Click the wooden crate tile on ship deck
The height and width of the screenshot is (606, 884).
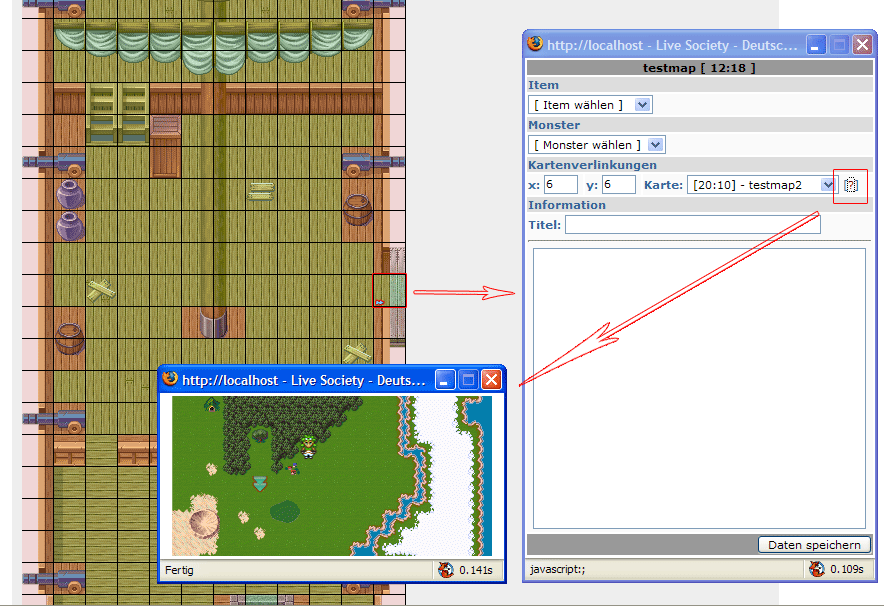point(165,145)
